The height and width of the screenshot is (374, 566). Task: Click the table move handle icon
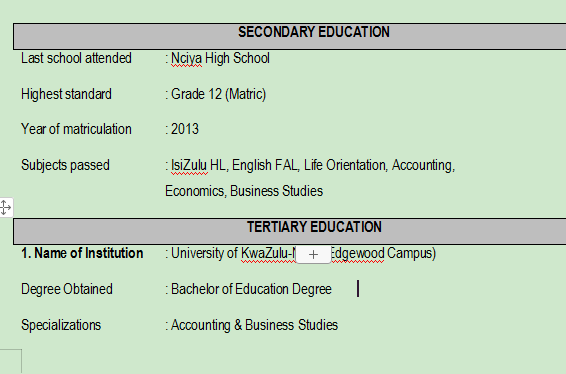point(5,208)
